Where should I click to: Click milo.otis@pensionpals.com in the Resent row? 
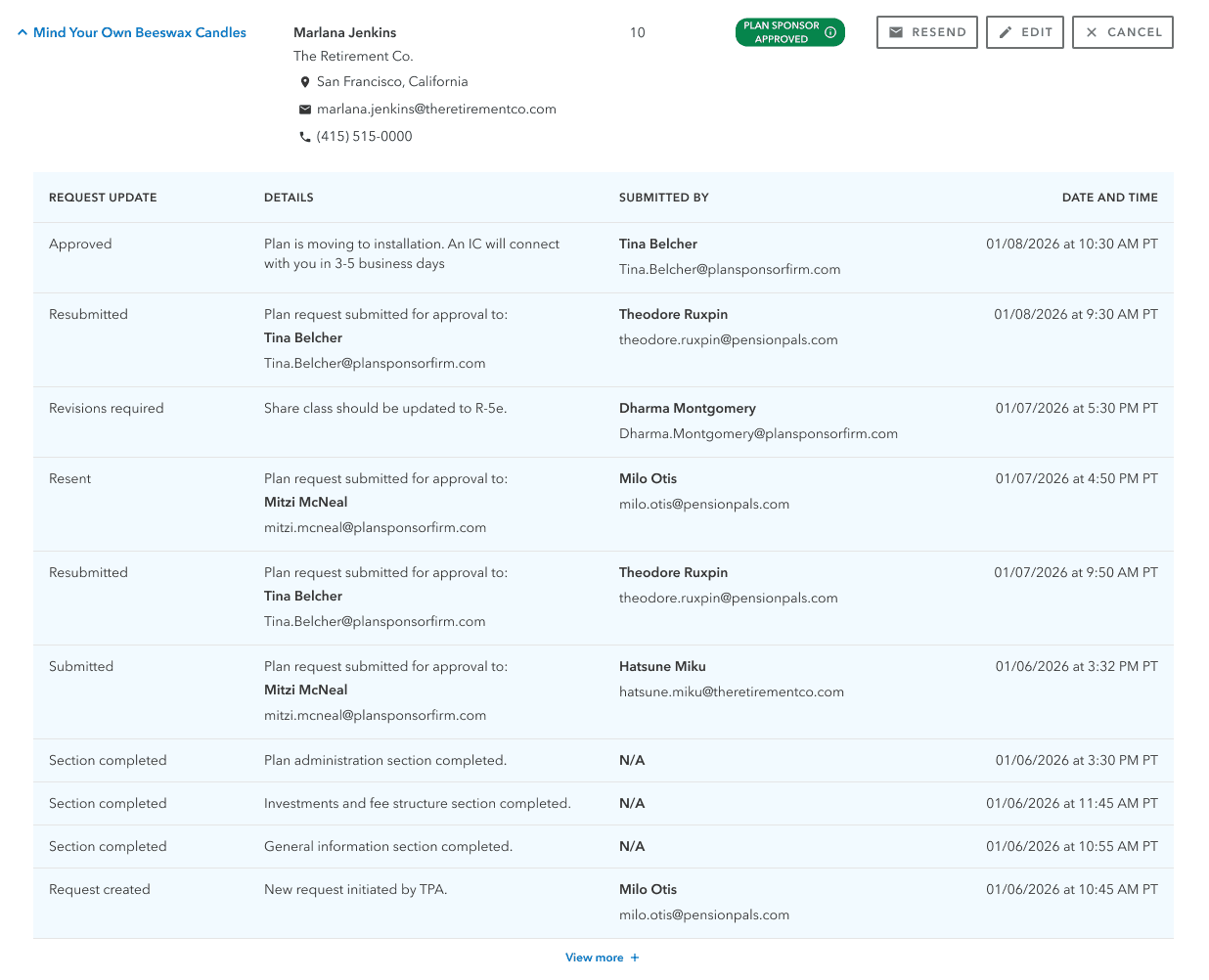[x=704, y=505]
